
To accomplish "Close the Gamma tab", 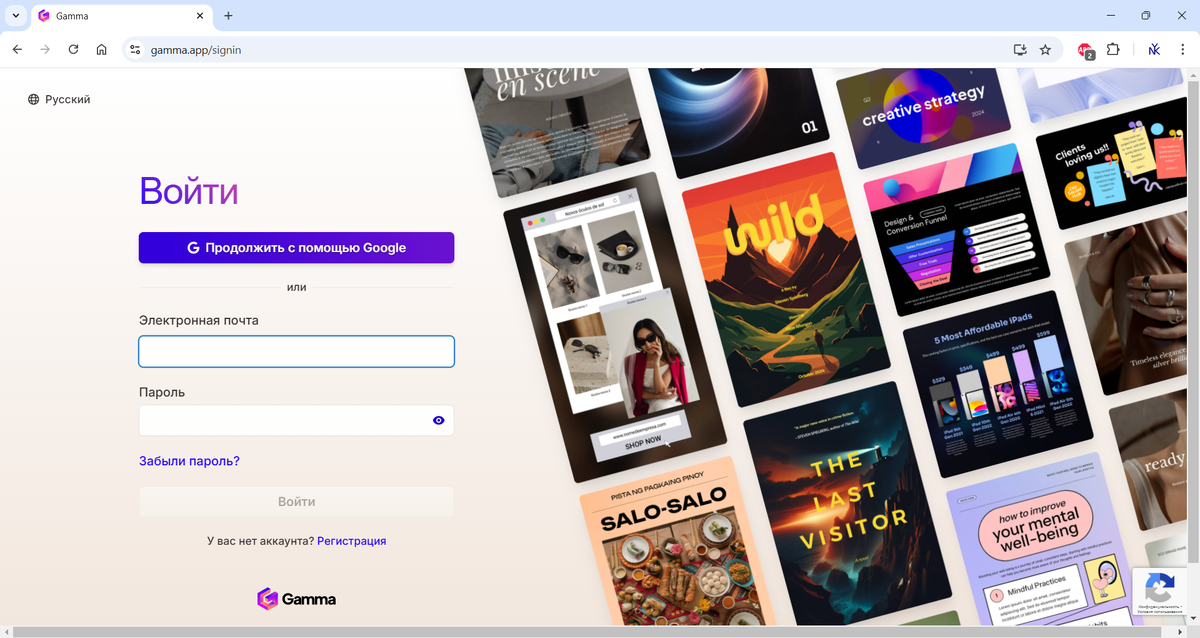I will click(199, 16).
